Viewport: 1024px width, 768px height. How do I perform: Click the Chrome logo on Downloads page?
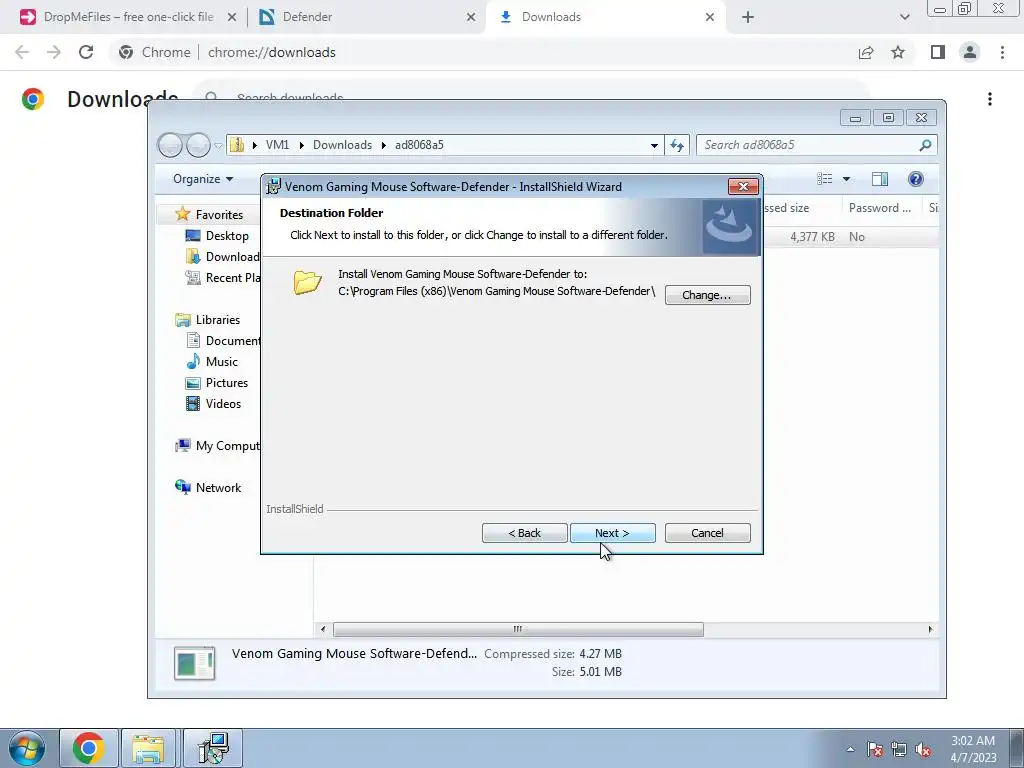pyautogui.click(x=33, y=99)
